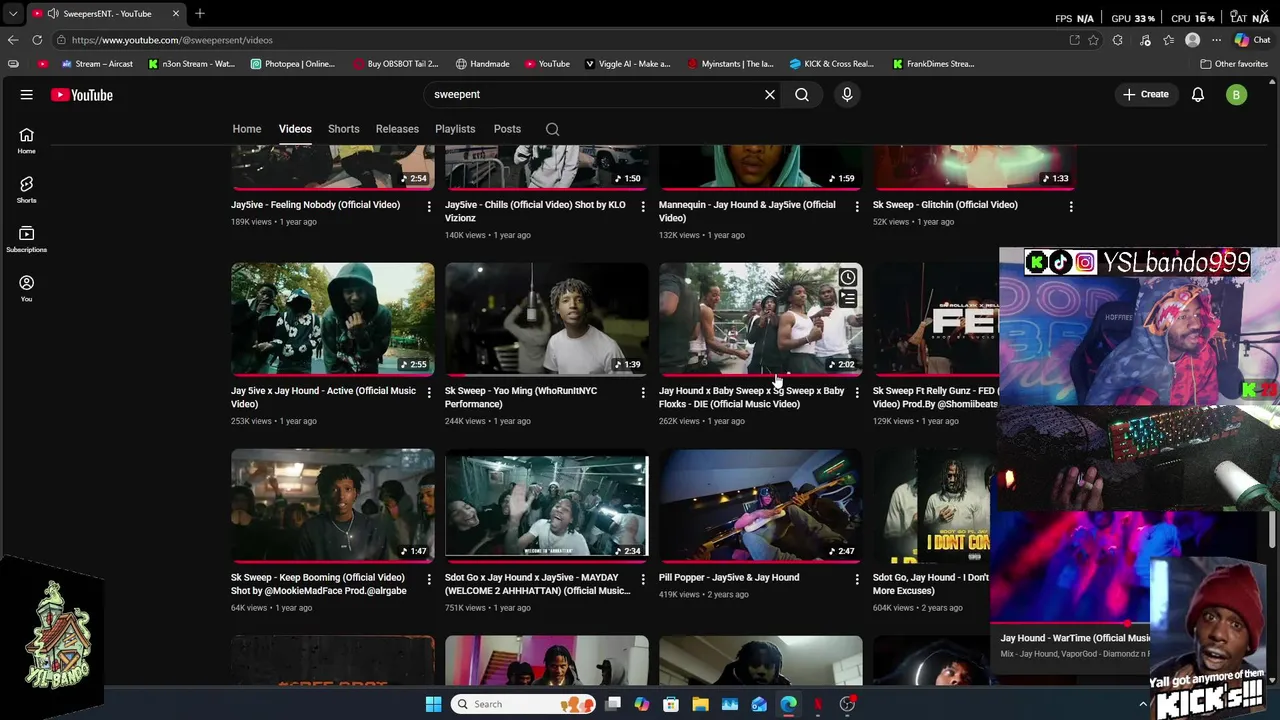Click the Create button
This screenshot has height=720, width=1280.
coord(1146,95)
